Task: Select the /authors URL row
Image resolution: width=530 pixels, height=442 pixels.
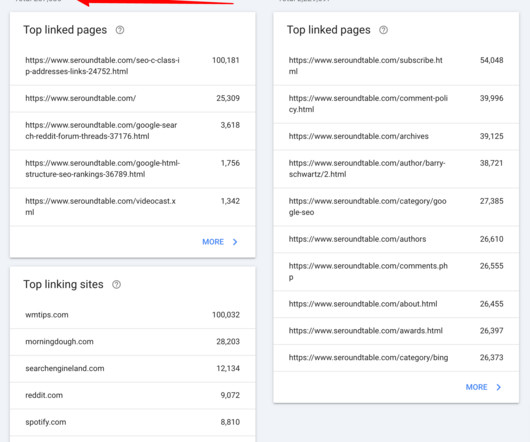Action: click(396, 239)
